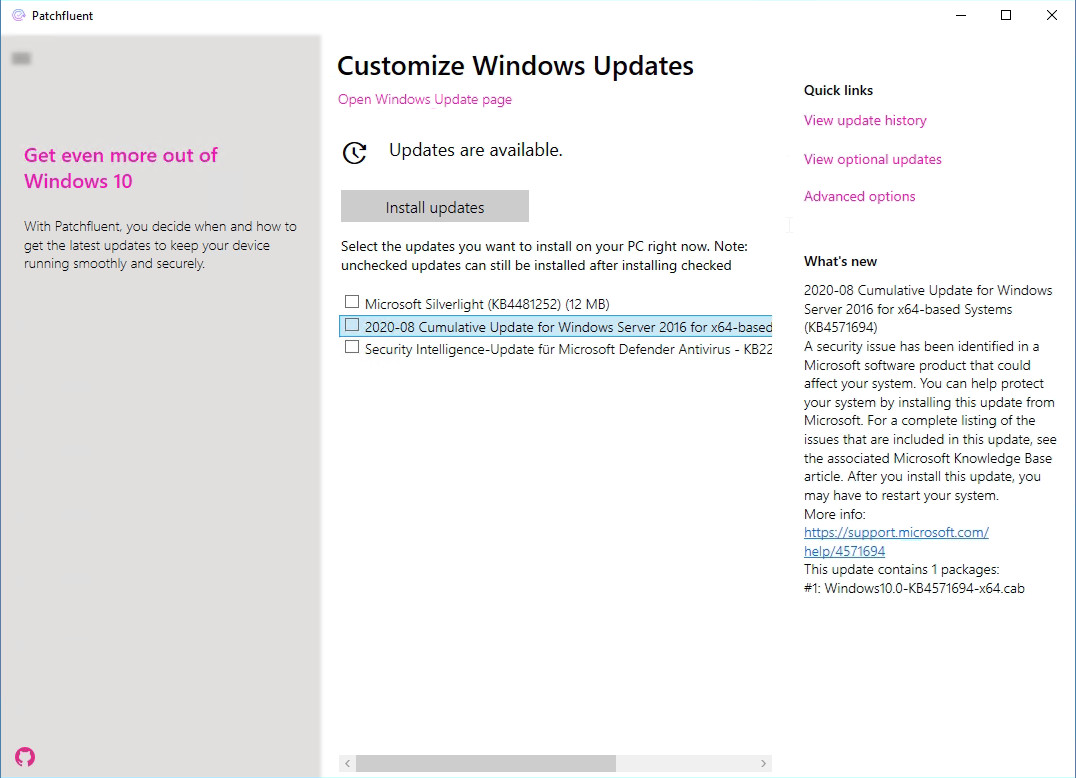Open View optional updates link
Viewport: 1076px width, 778px height.
(873, 159)
